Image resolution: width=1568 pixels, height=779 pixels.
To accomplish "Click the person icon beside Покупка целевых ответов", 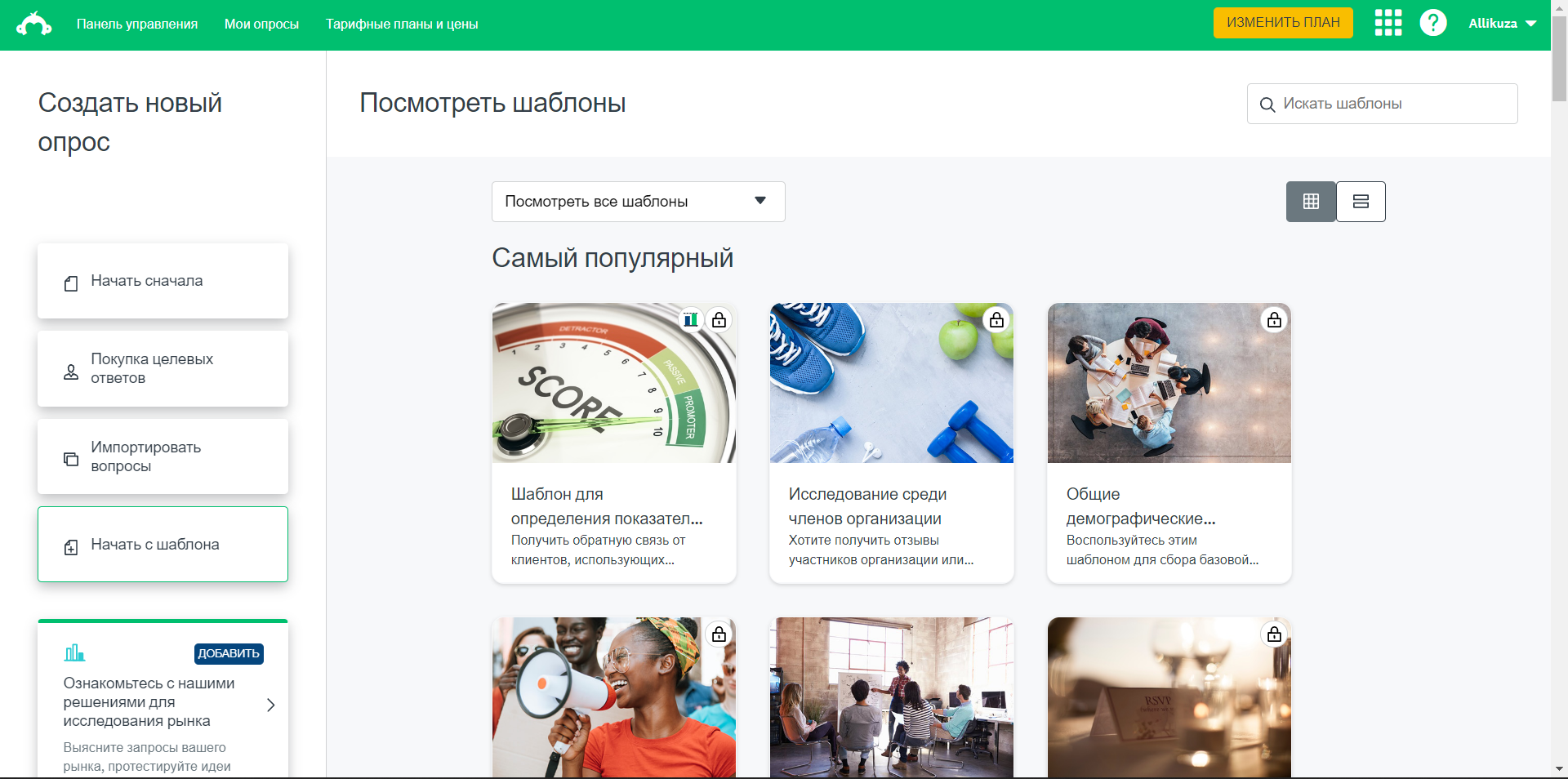I will click(71, 372).
